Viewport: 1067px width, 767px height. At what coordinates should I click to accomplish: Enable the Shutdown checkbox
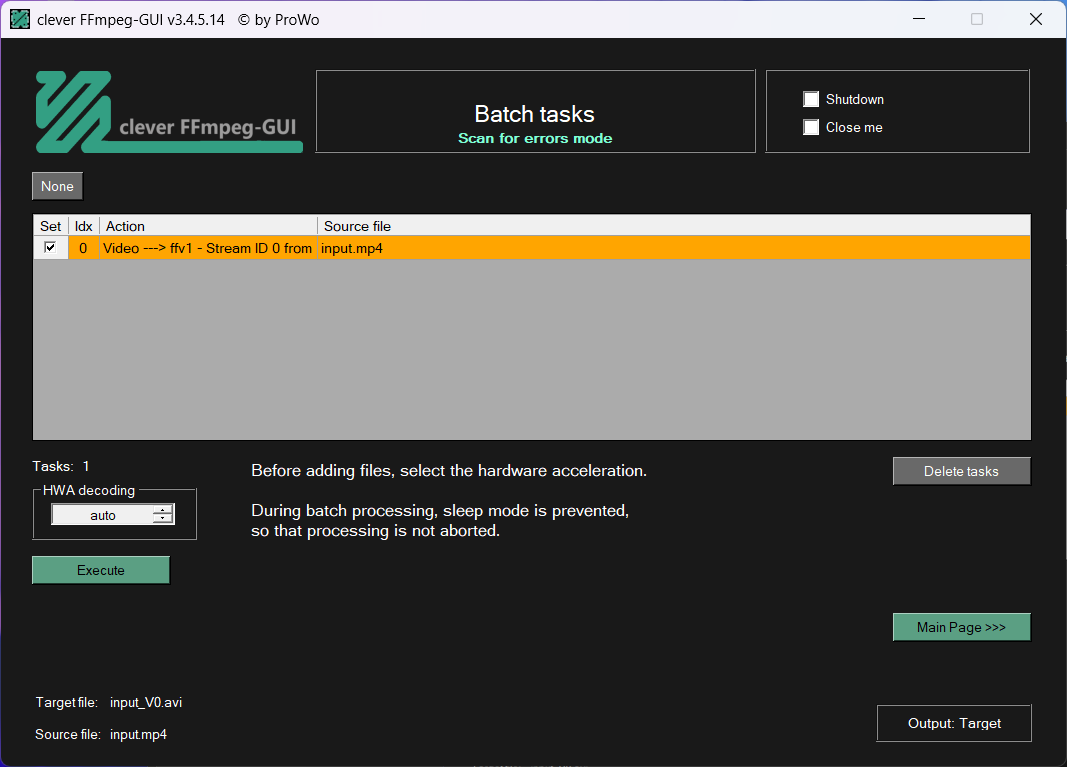[811, 99]
